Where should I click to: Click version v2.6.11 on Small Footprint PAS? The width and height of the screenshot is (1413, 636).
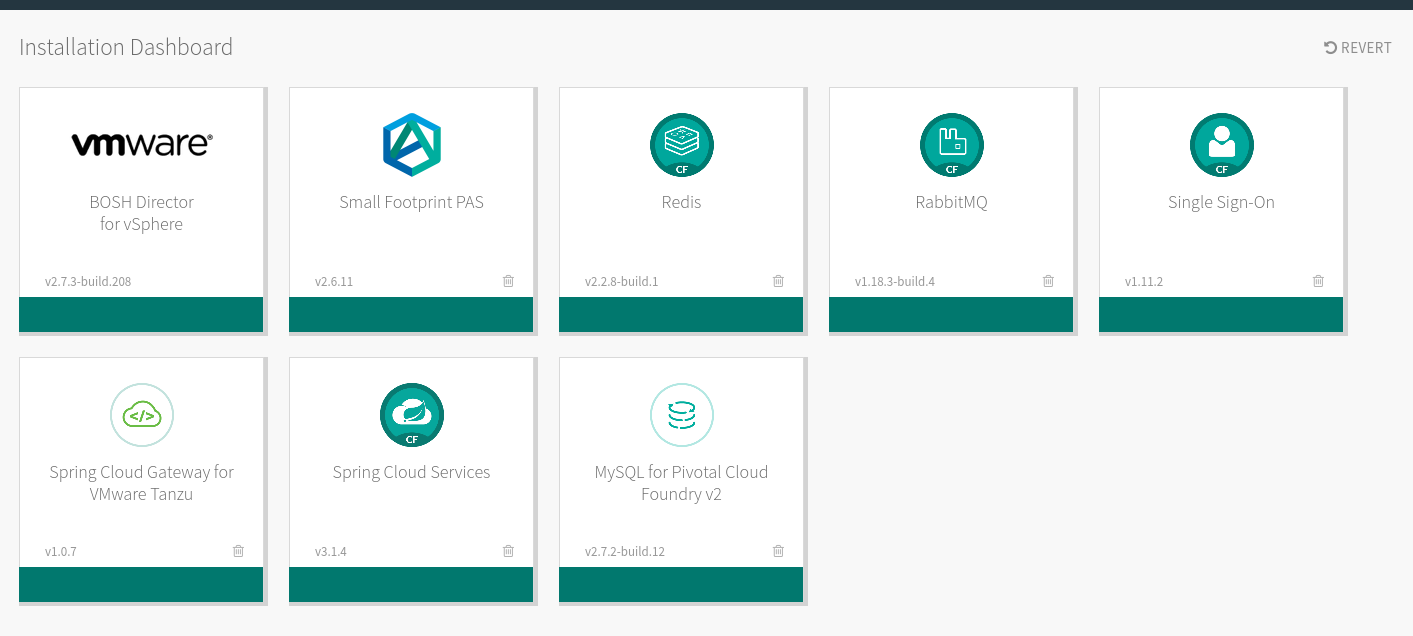(x=334, y=282)
